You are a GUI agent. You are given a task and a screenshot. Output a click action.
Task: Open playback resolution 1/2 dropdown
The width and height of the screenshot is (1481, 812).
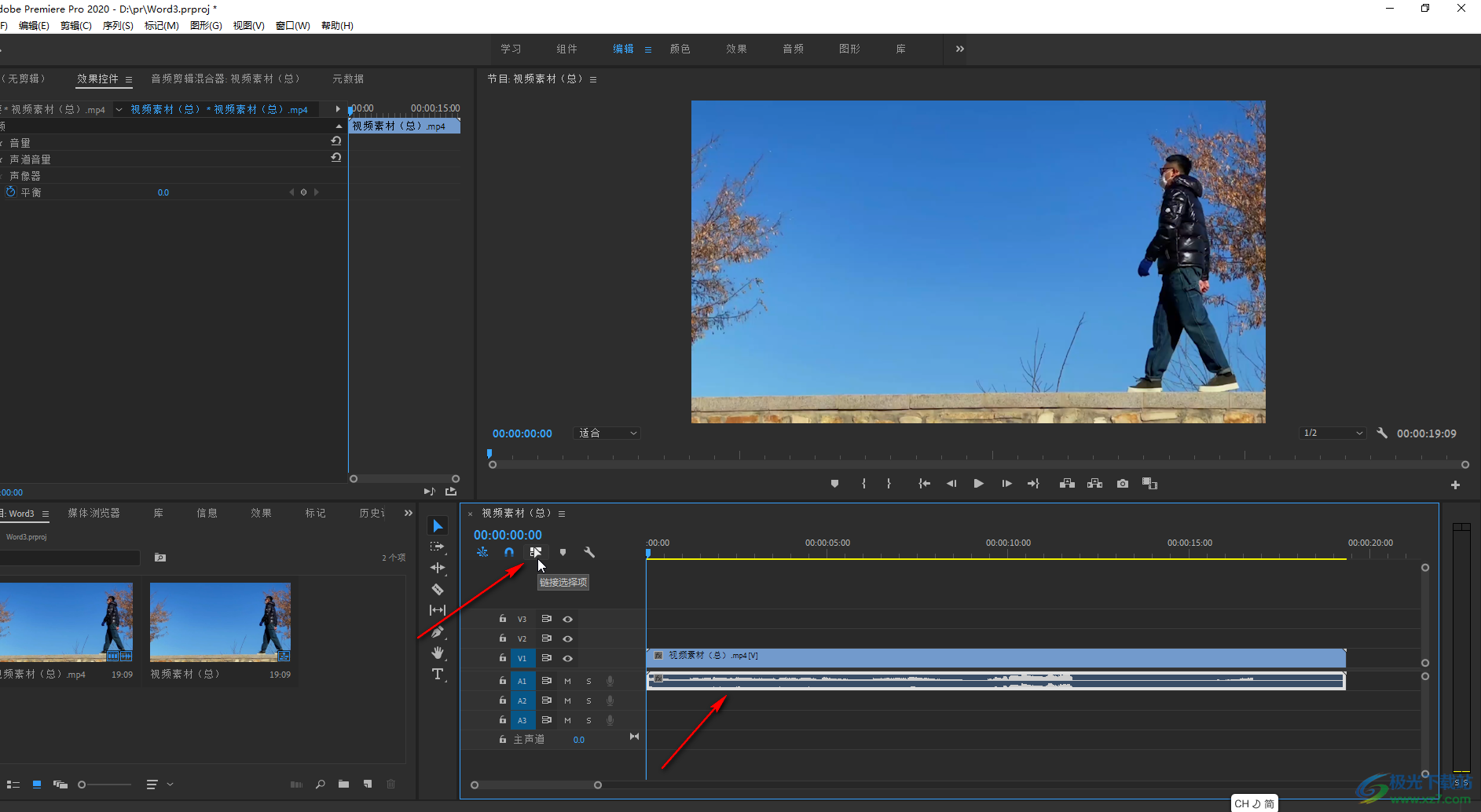pos(1333,433)
